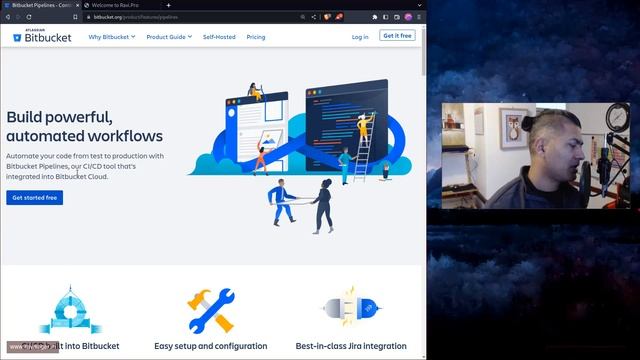This screenshot has width=640, height=360.
Task: Close the Bitbucket Pipelines tab
Action: pyautogui.click(x=78, y=5)
